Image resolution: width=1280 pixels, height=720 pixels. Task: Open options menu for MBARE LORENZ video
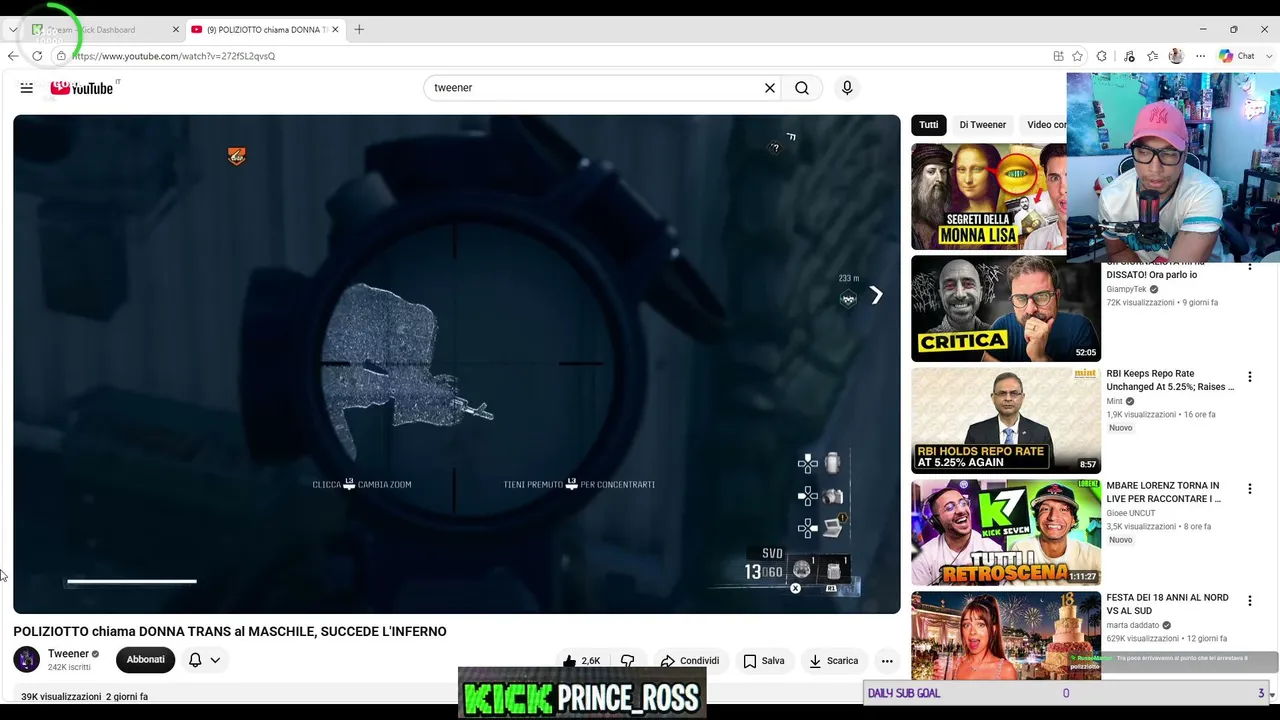click(x=1249, y=489)
